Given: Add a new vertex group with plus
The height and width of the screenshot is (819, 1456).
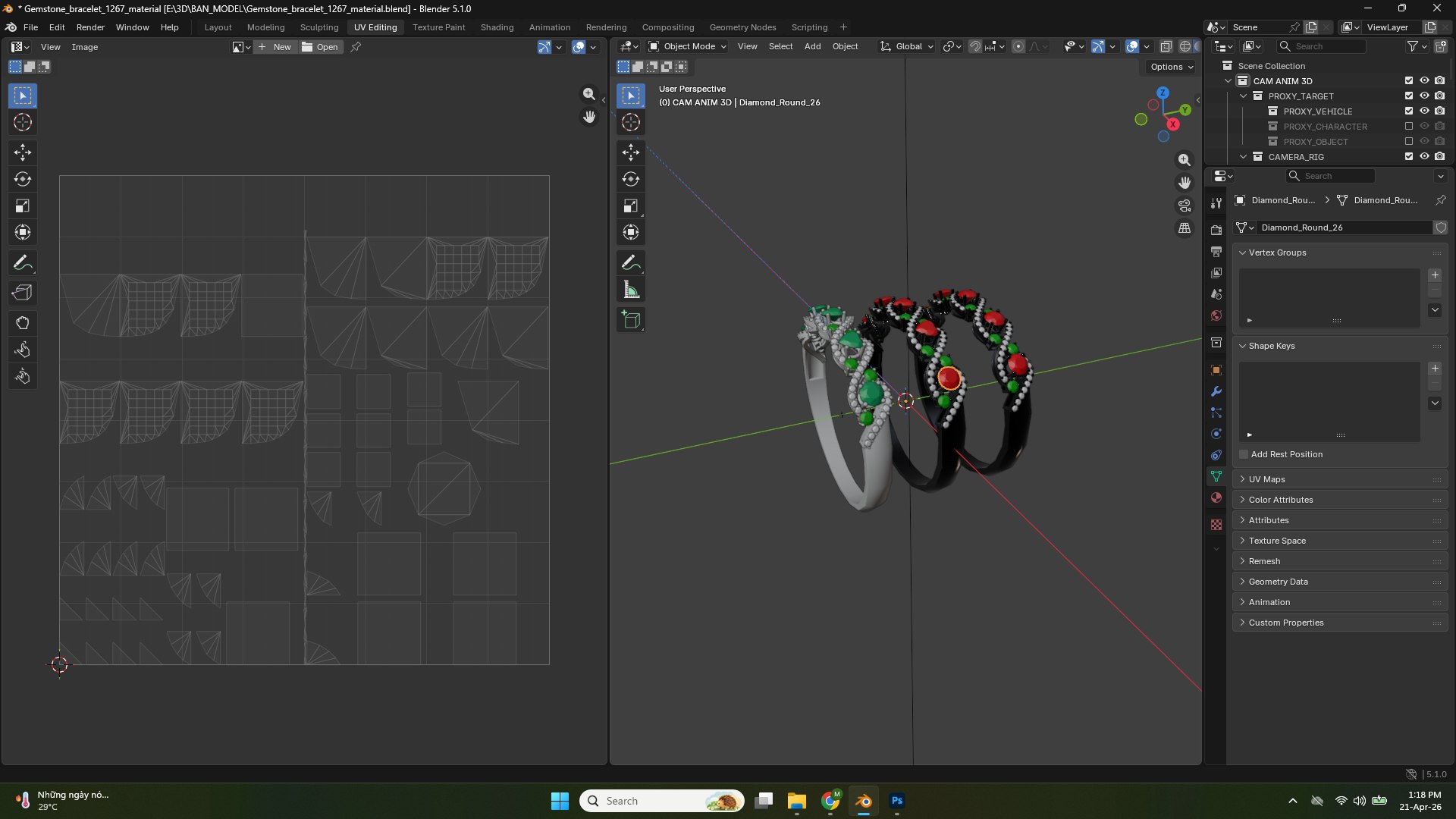Looking at the screenshot, I should 1435,275.
